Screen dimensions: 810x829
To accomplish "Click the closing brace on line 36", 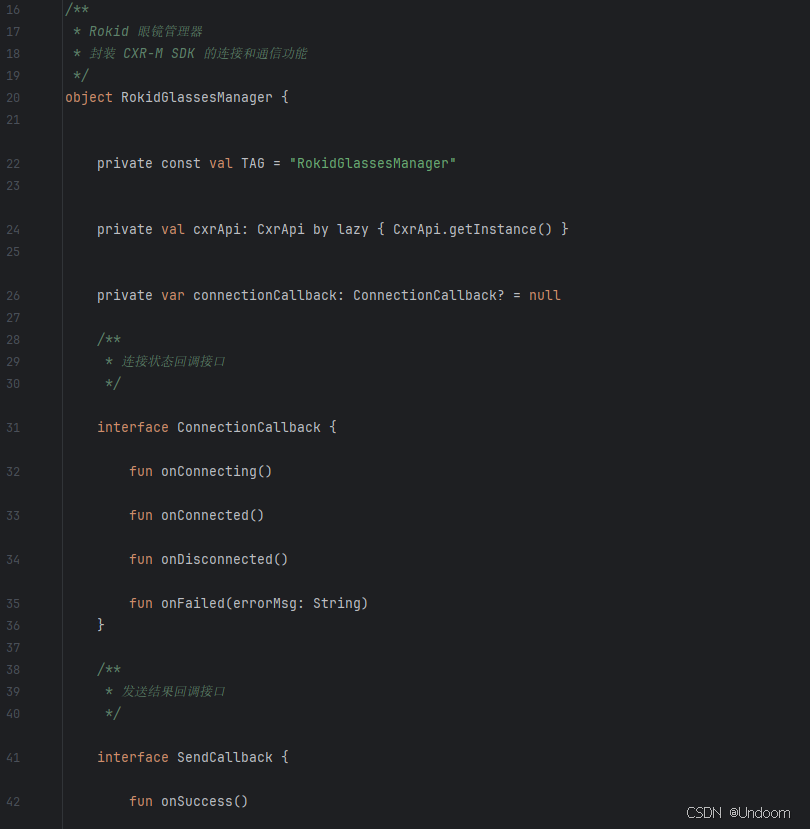I will 100,625.
